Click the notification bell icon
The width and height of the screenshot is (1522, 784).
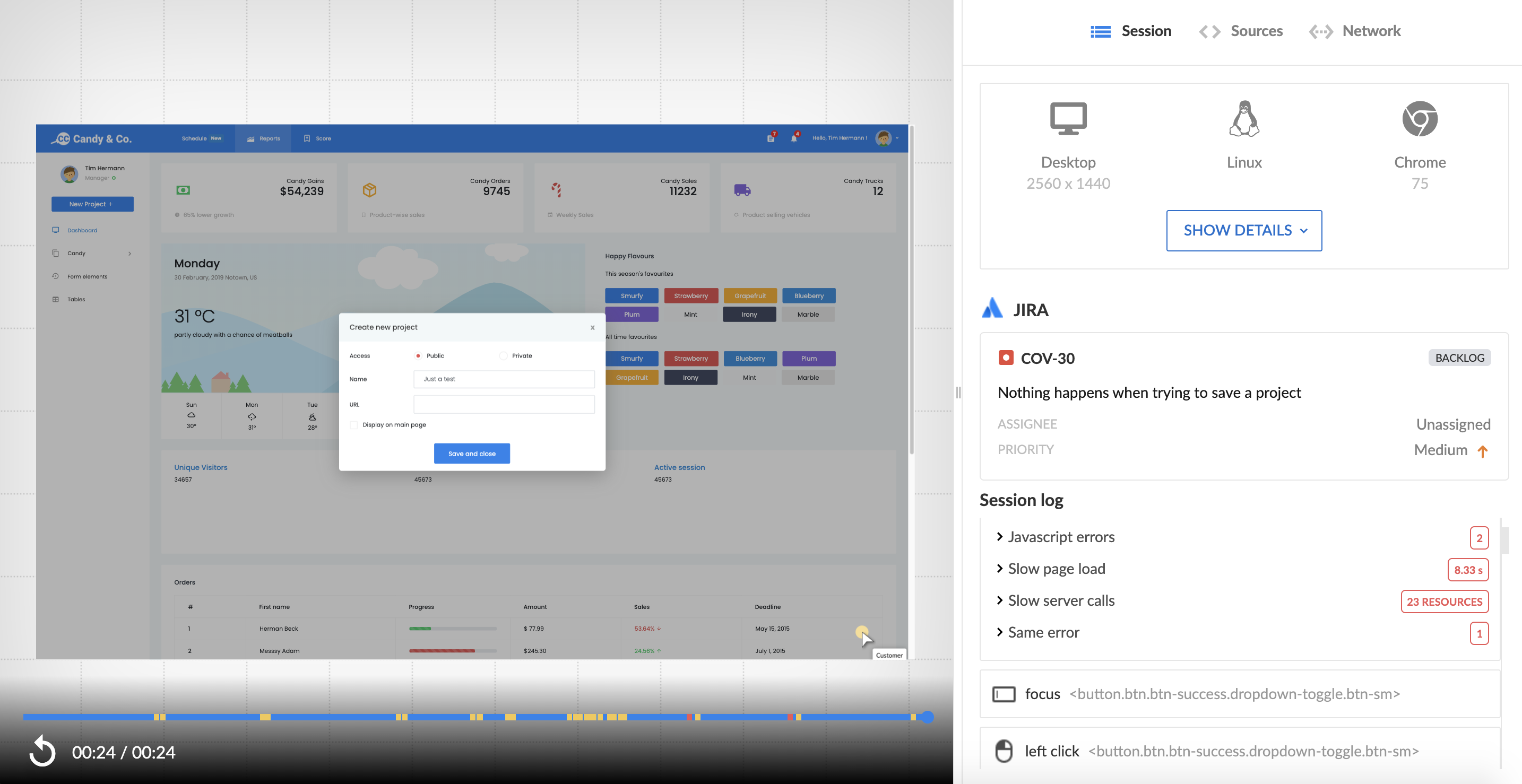(794, 138)
